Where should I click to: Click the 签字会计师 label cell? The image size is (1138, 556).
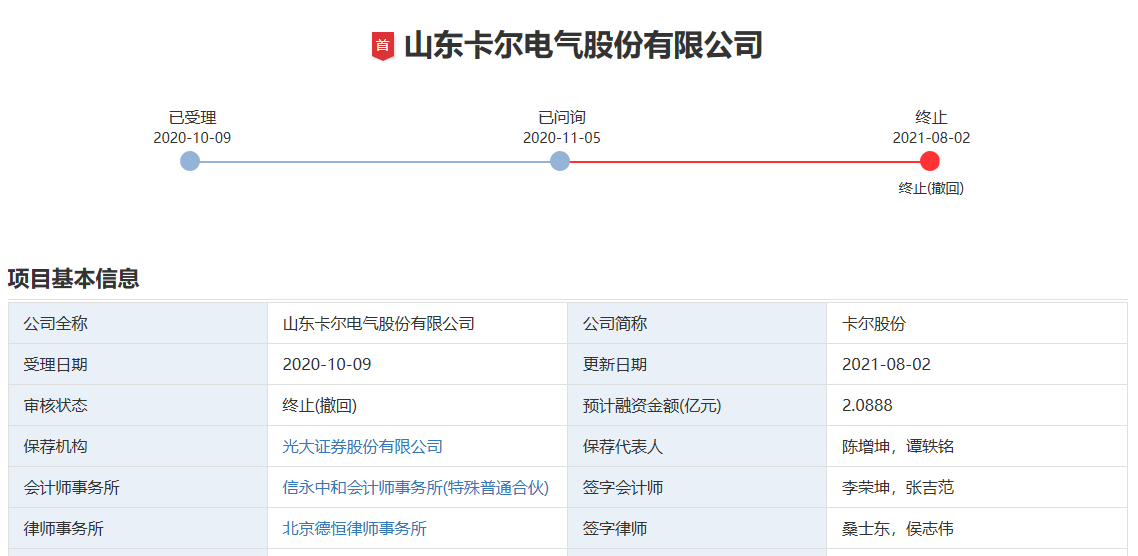coord(697,488)
